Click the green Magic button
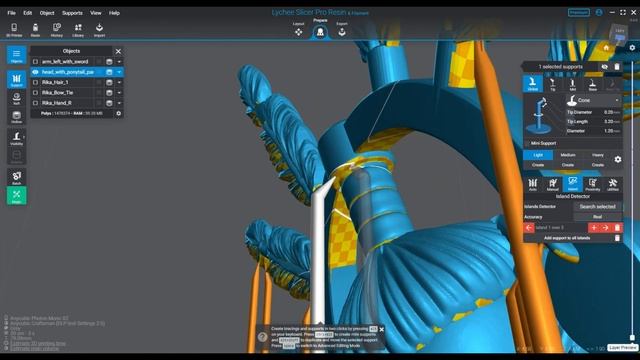640x360 pixels. 17,196
